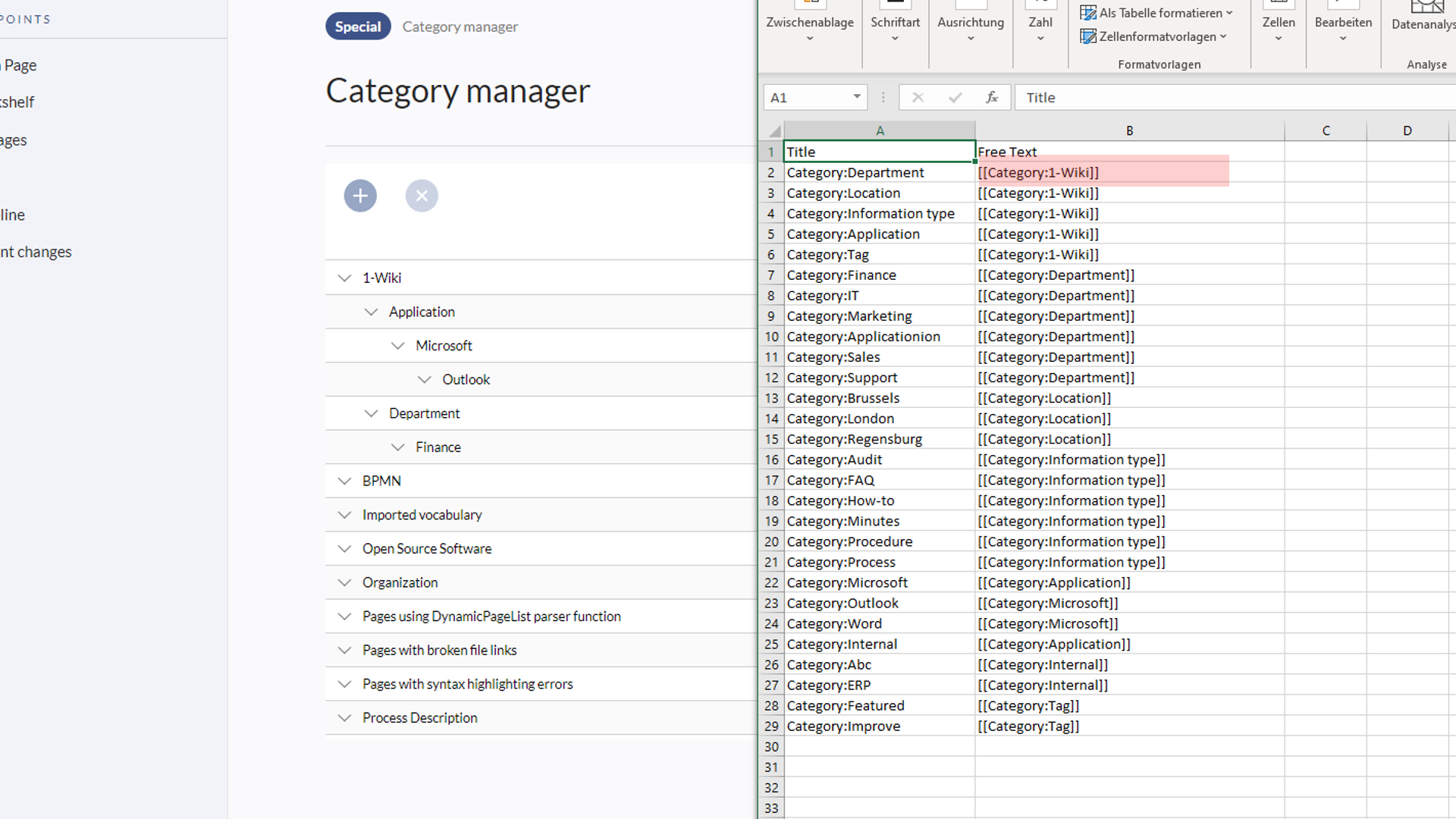This screenshot has width=1456, height=819.
Task: Click highlighted cell B2 [[Category:1-Wiki]]
Action: [1130, 172]
